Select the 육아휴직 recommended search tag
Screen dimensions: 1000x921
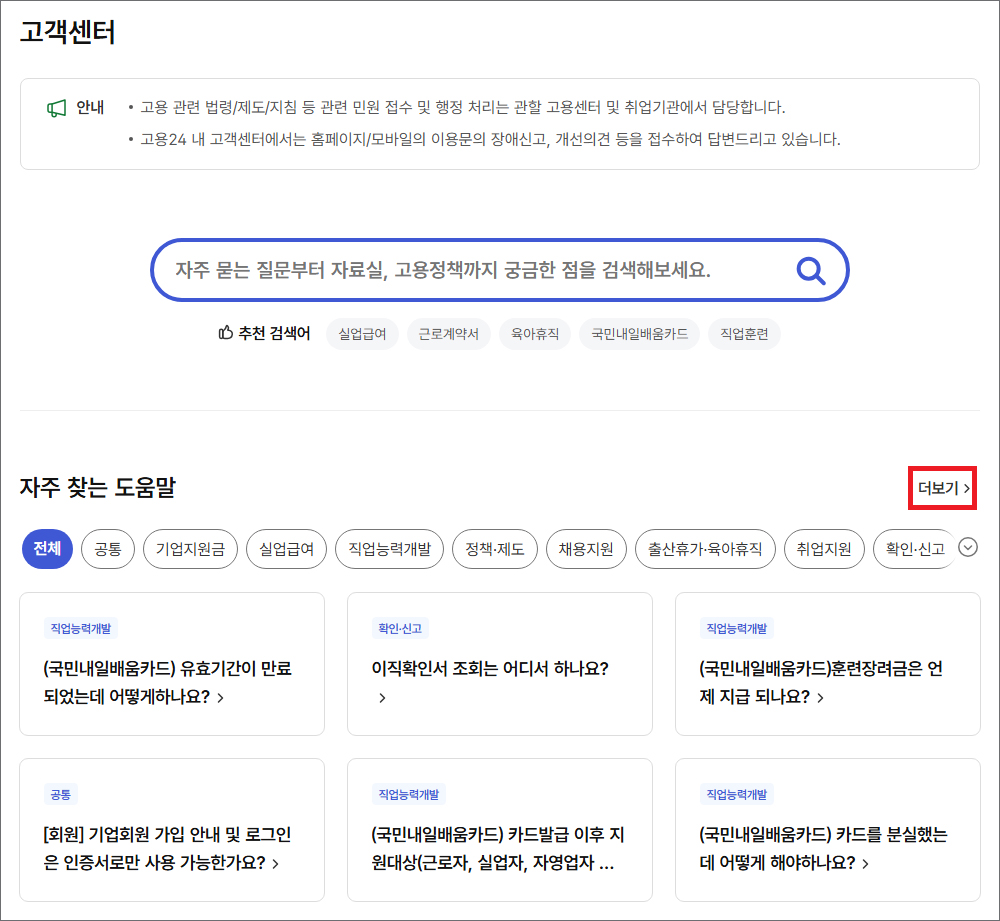tap(535, 335)
